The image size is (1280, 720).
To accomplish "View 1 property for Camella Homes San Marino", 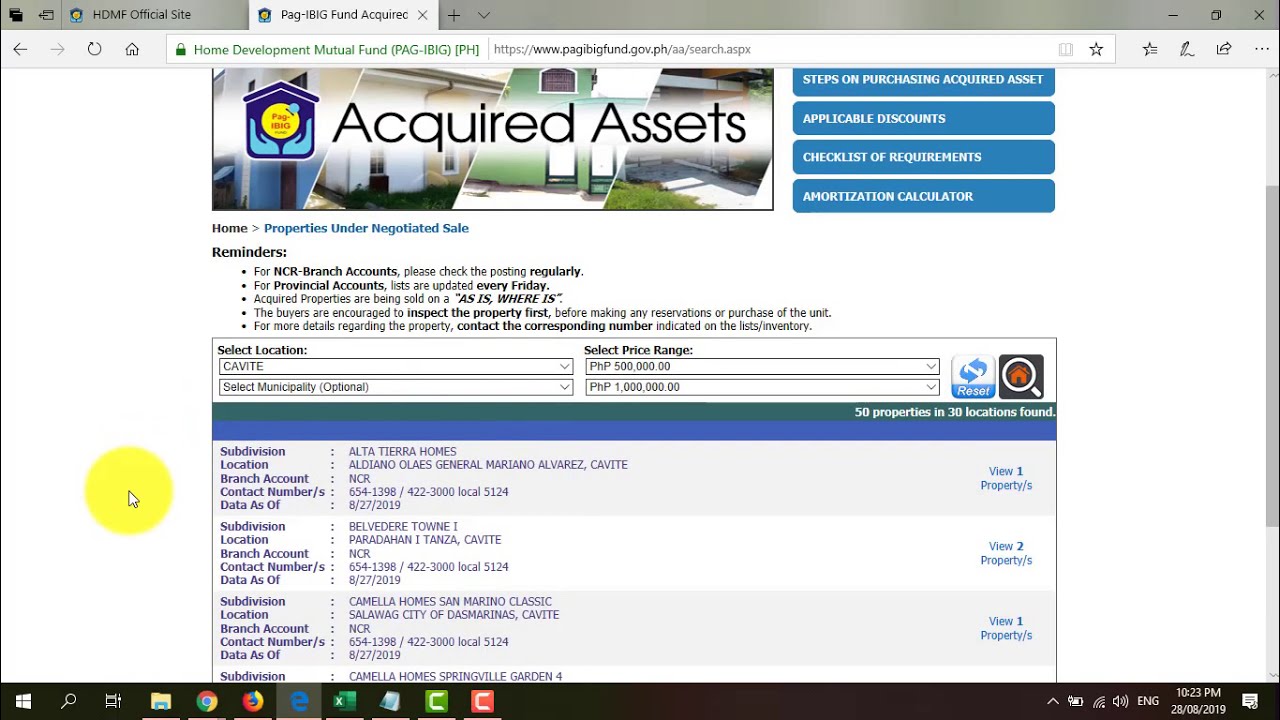I will (x=1006, y=628).
